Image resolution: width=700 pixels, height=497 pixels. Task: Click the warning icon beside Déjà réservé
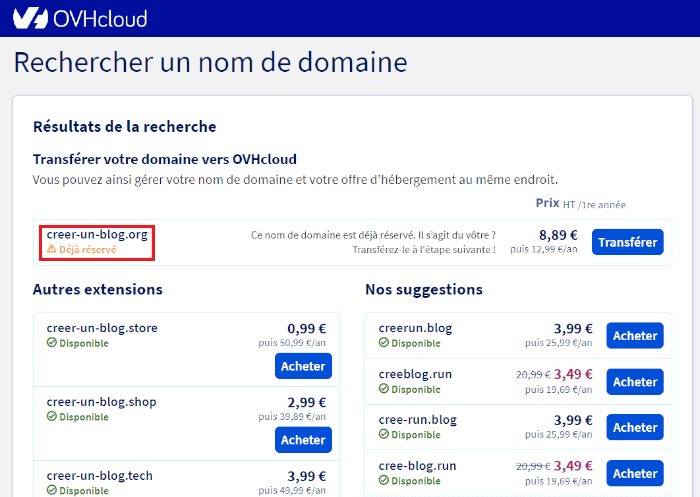(x=52, y=249)
